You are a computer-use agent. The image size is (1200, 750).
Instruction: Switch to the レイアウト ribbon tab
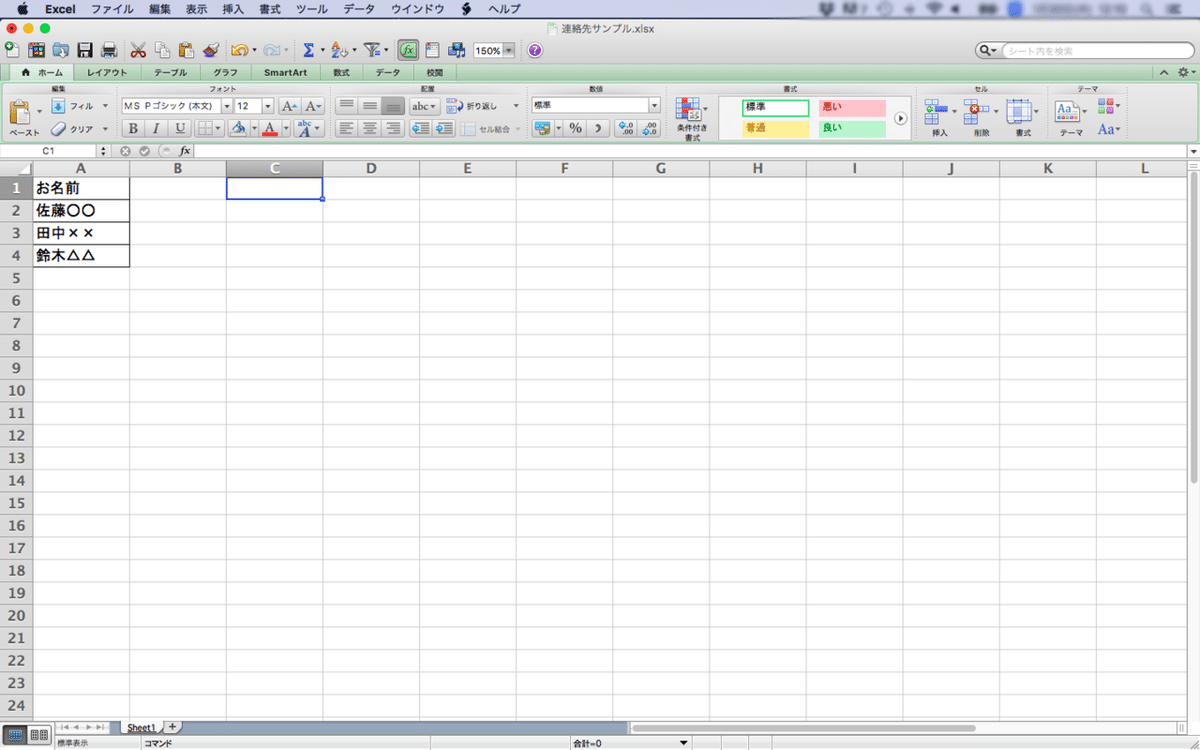point(107,73)
